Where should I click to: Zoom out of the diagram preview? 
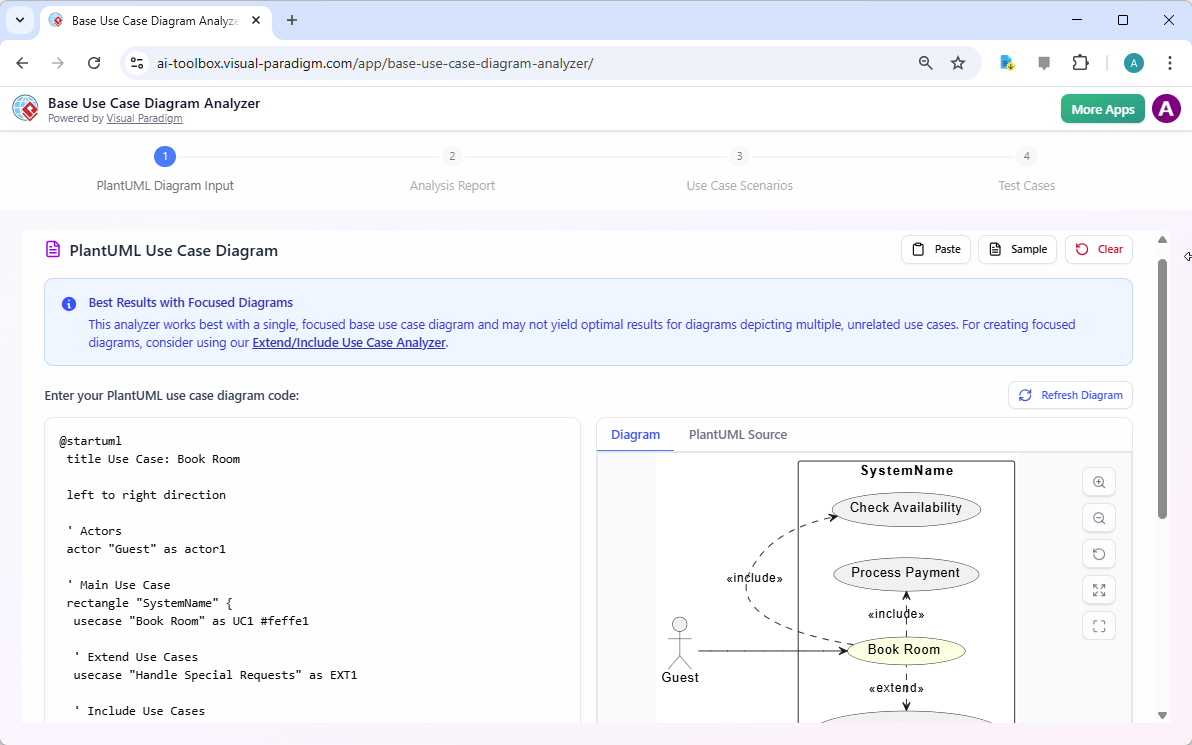click(x=1098, y=517)
